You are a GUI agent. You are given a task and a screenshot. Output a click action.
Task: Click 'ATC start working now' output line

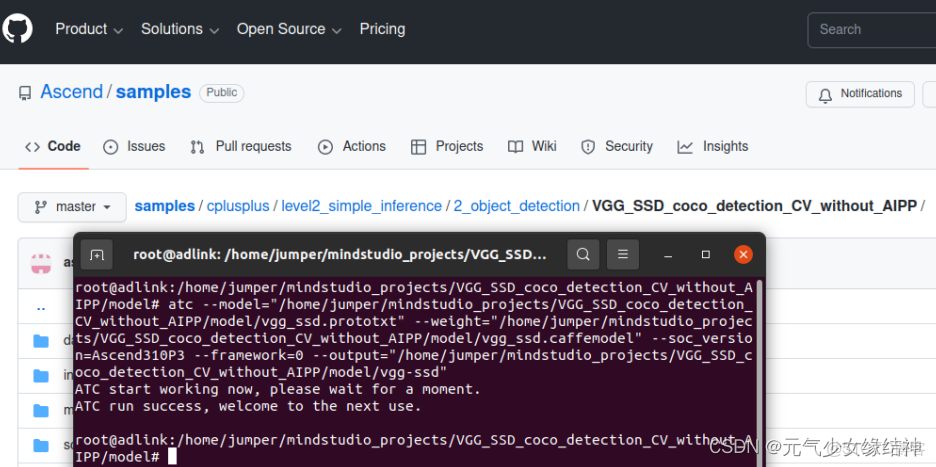(x=278, y=390)
